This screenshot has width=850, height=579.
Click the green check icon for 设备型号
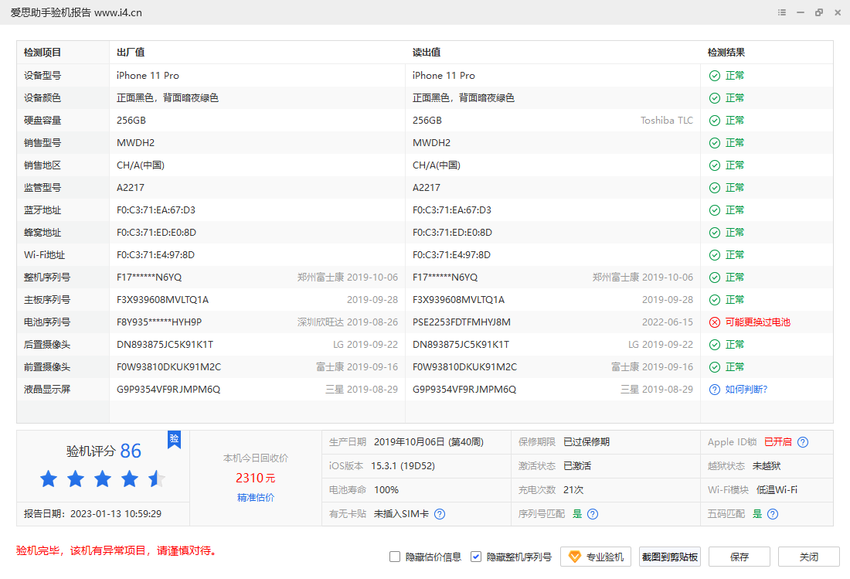point(714,76)
